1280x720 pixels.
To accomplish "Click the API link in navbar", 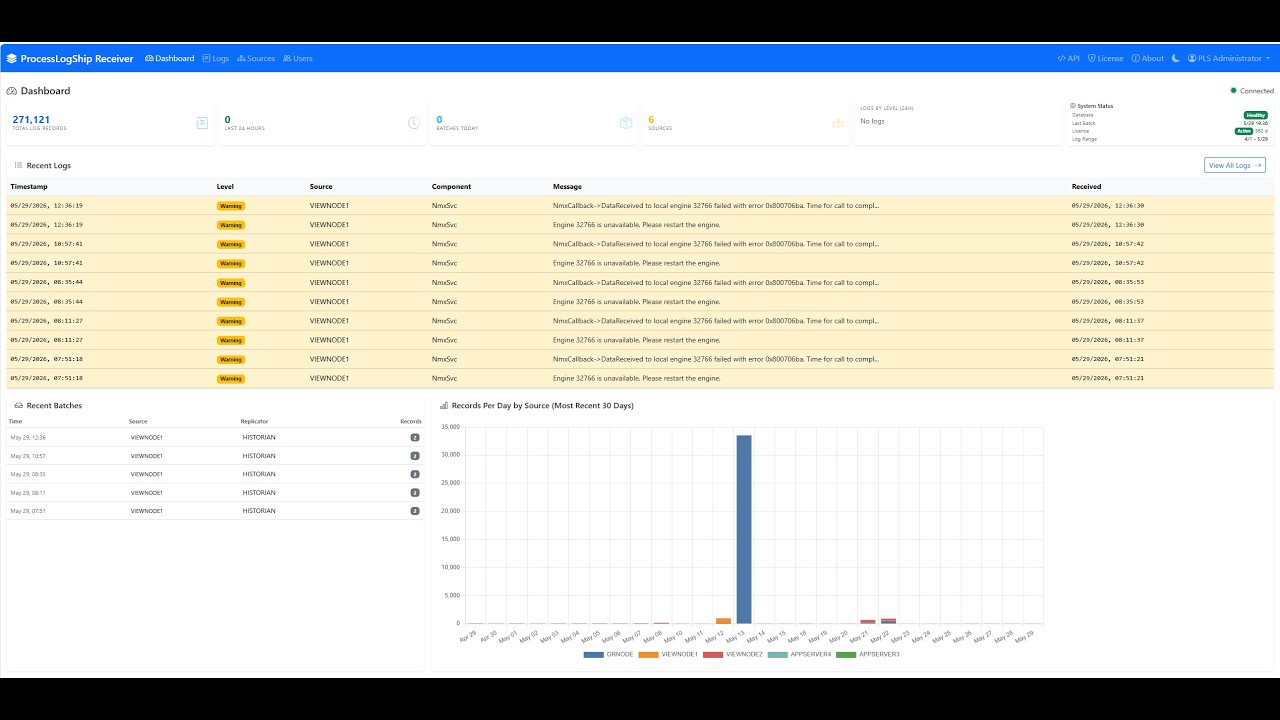I will (x=1069, y=58).
